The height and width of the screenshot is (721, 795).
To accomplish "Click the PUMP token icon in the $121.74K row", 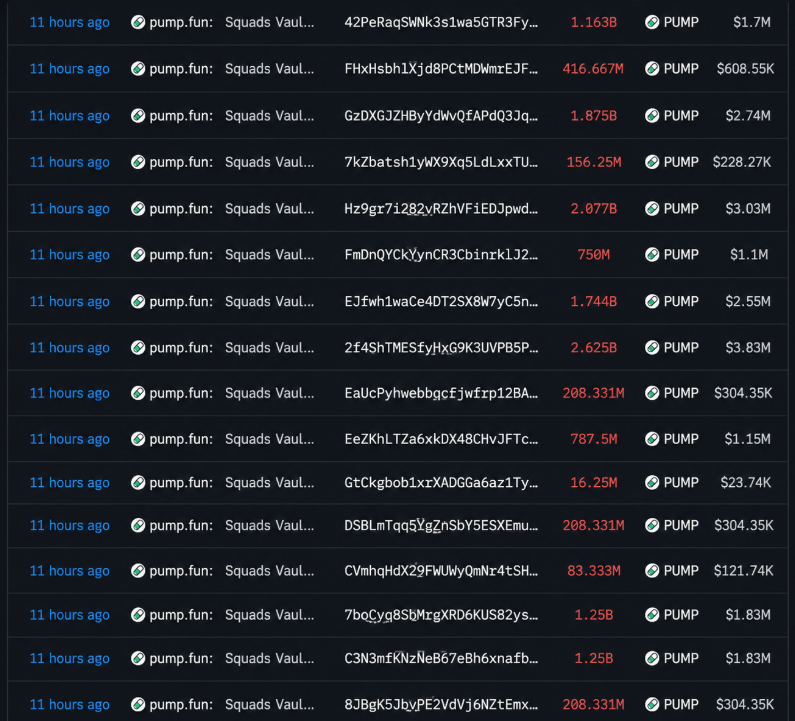I will click(x=652, y=571).
